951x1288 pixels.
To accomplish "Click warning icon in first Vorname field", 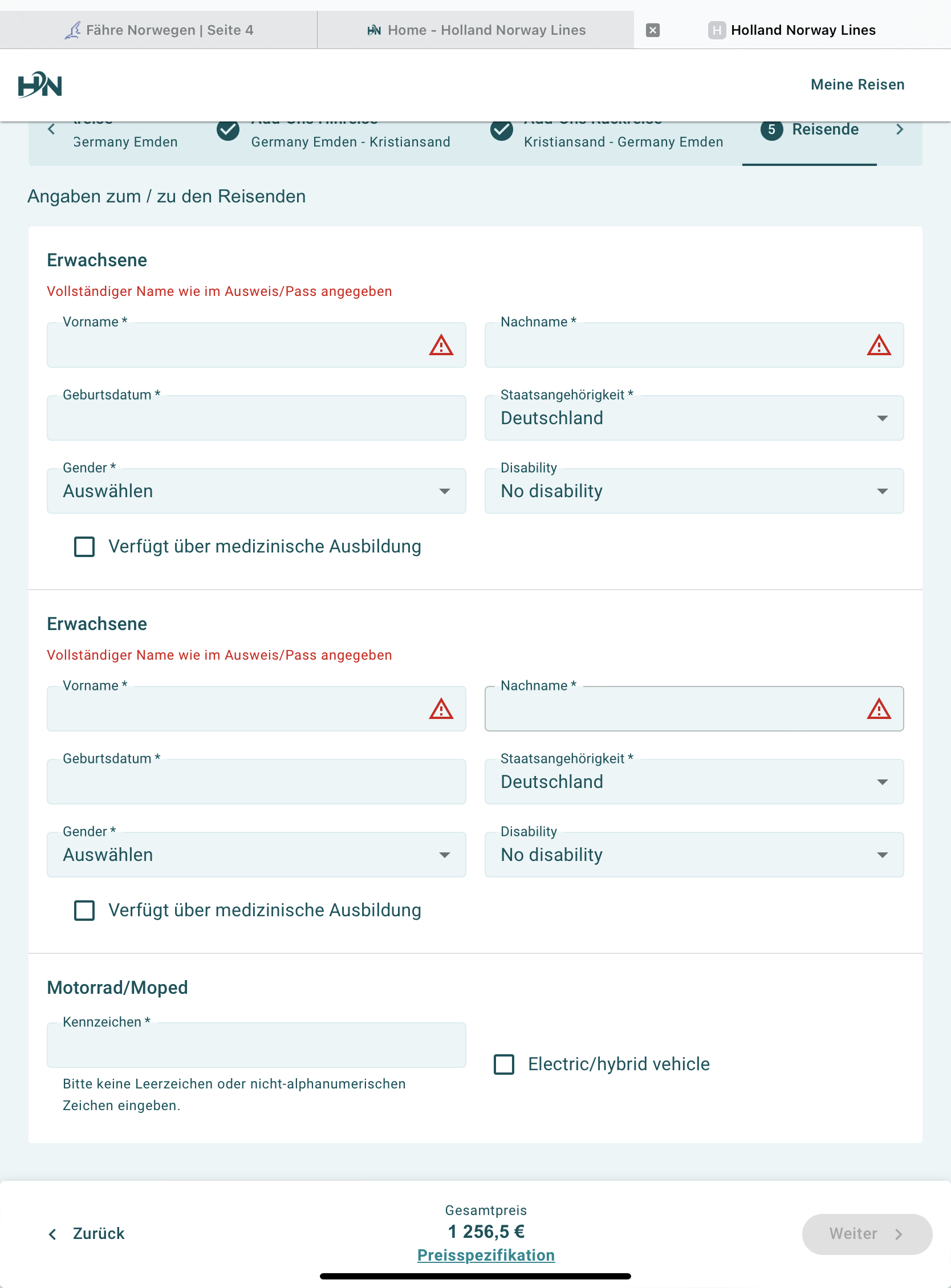I will pyautogui.click(x=441, y=346).
